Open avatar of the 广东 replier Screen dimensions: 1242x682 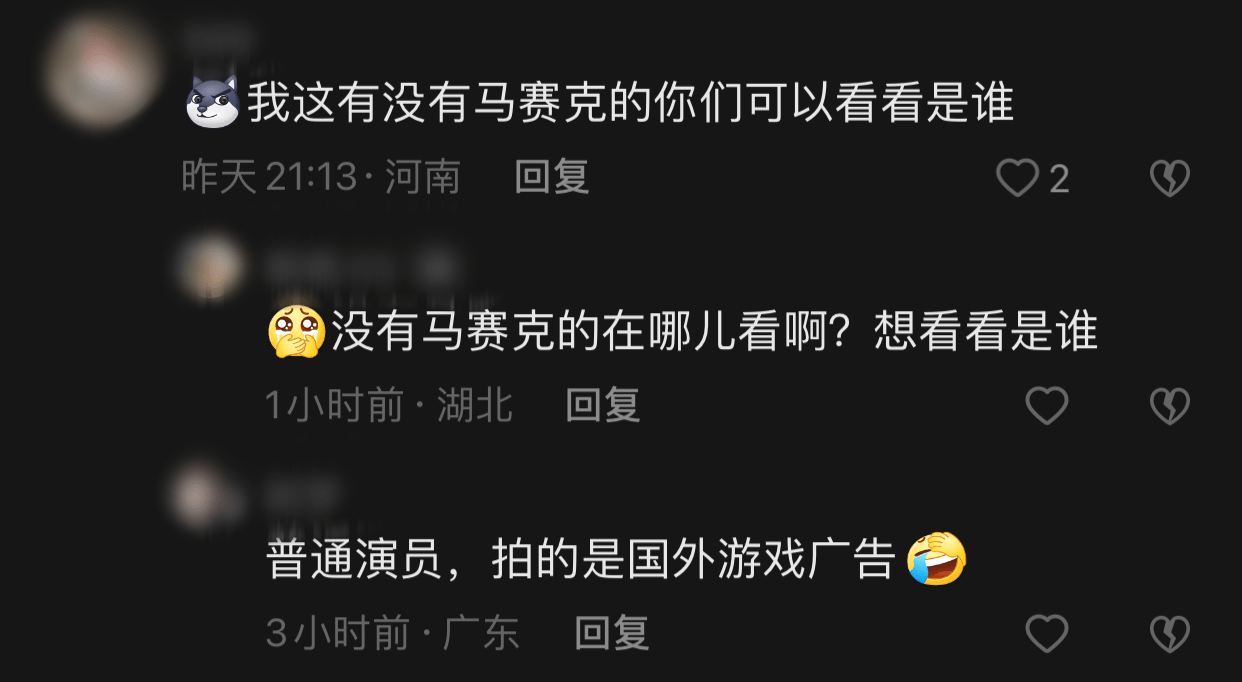point(207,495)
